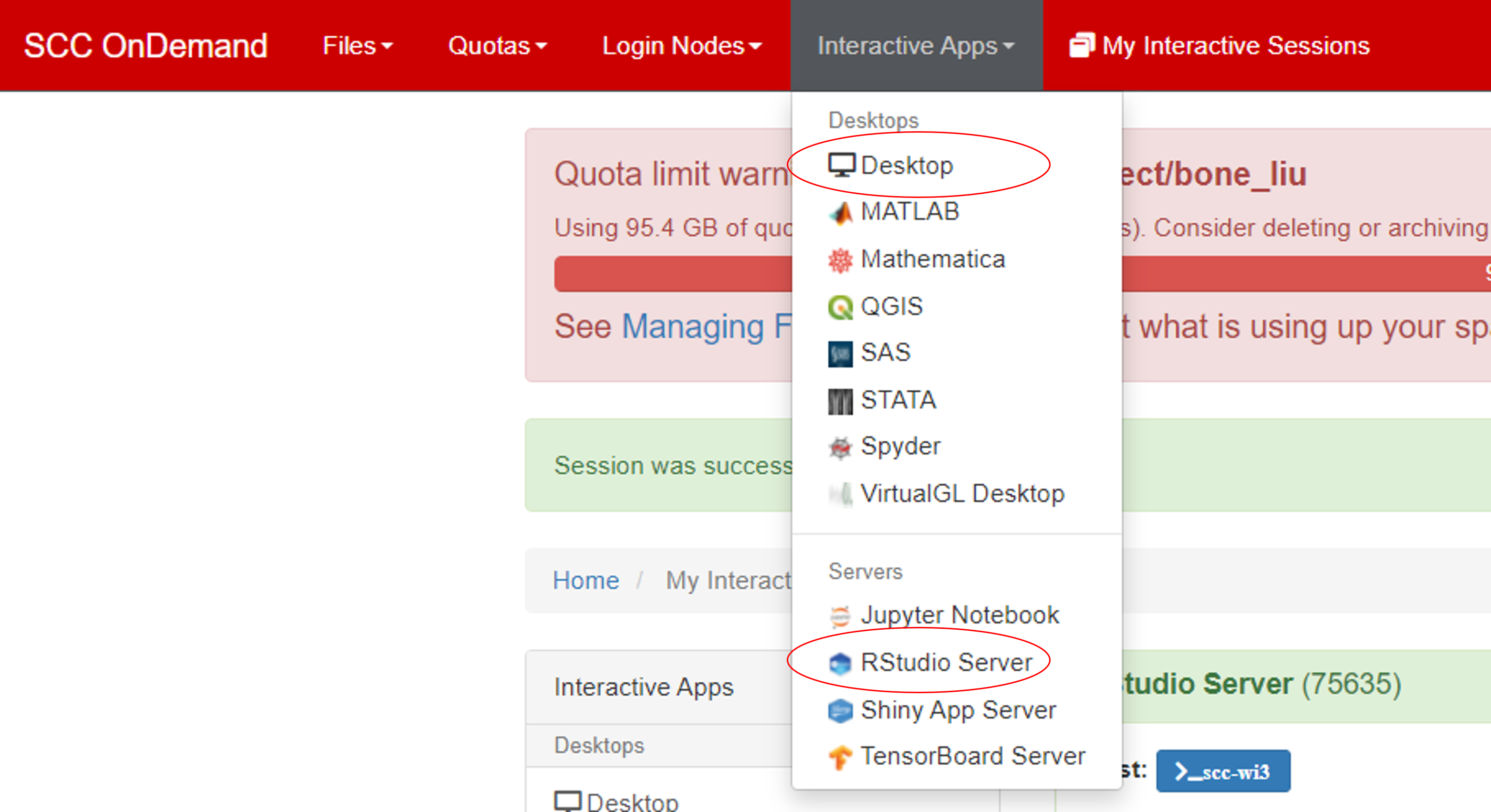
Task: Click the QGIS green Q icon
Action: [840, 307]
